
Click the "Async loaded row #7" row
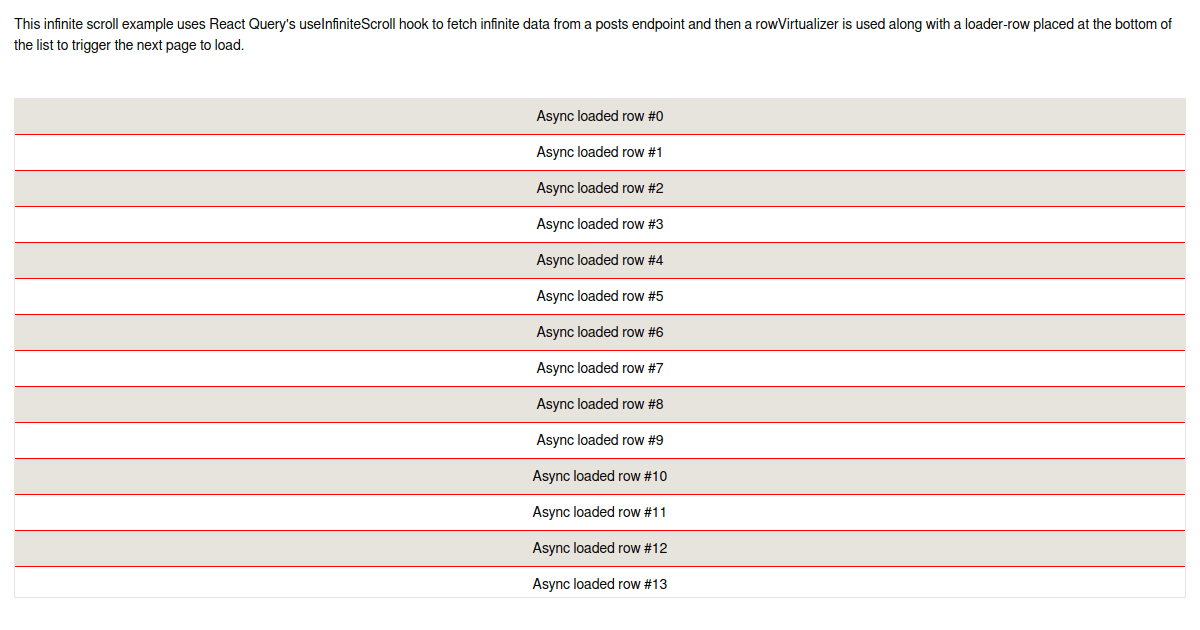click(600, 368)
